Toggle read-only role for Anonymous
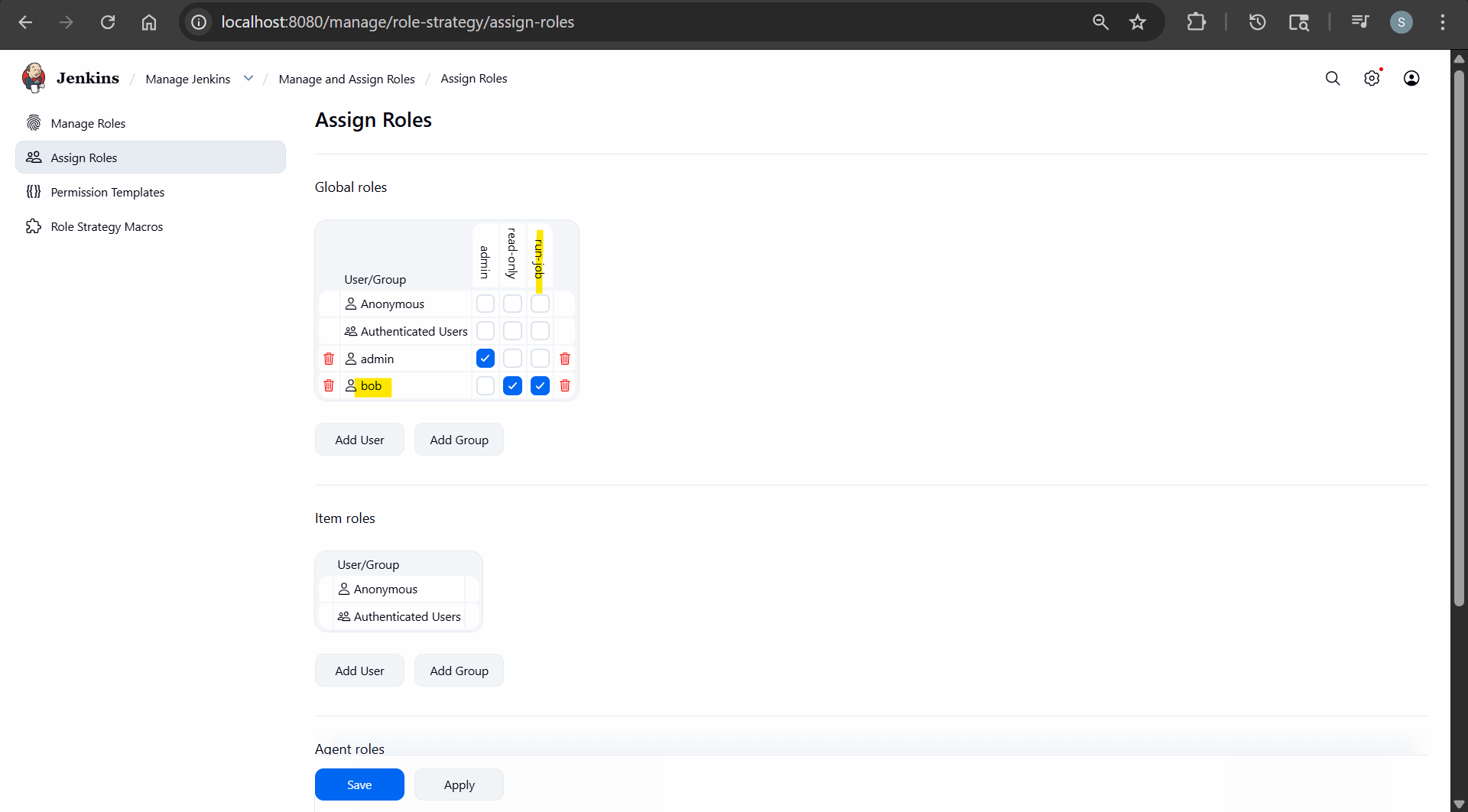Screen dimensions: 1468x812 tap(513, 304)
